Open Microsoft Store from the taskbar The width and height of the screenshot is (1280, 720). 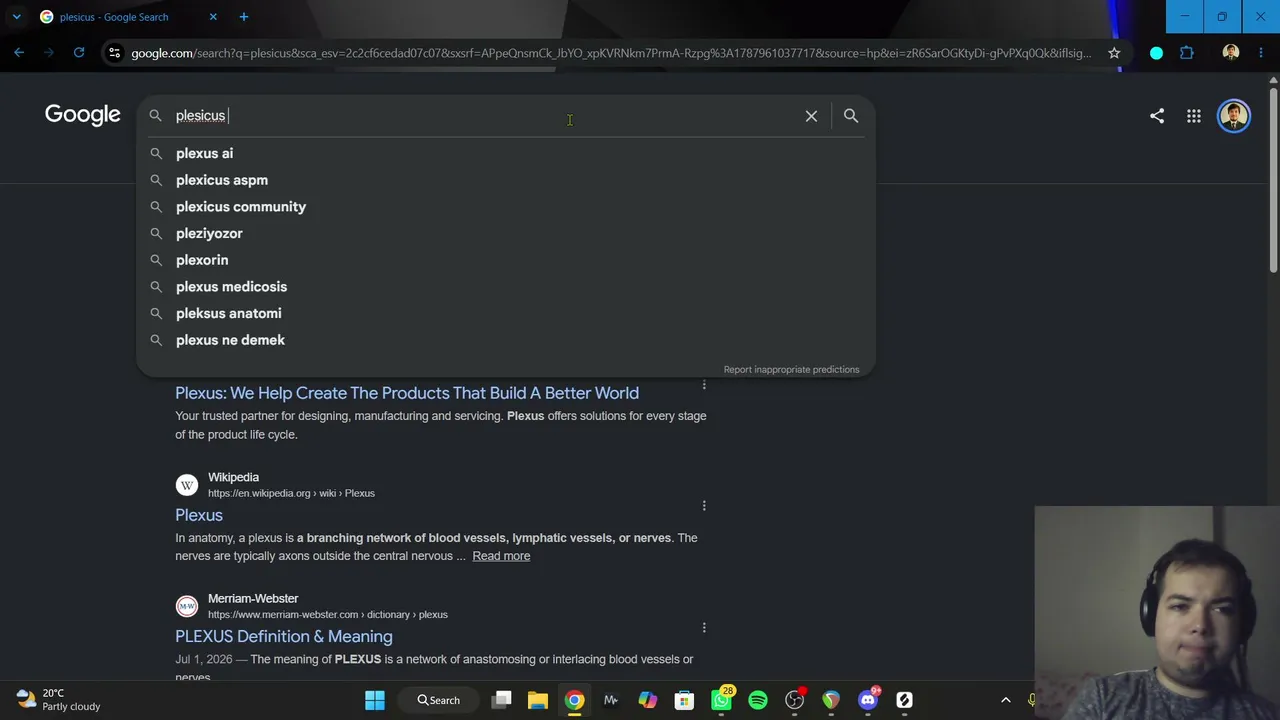(684, 700)
